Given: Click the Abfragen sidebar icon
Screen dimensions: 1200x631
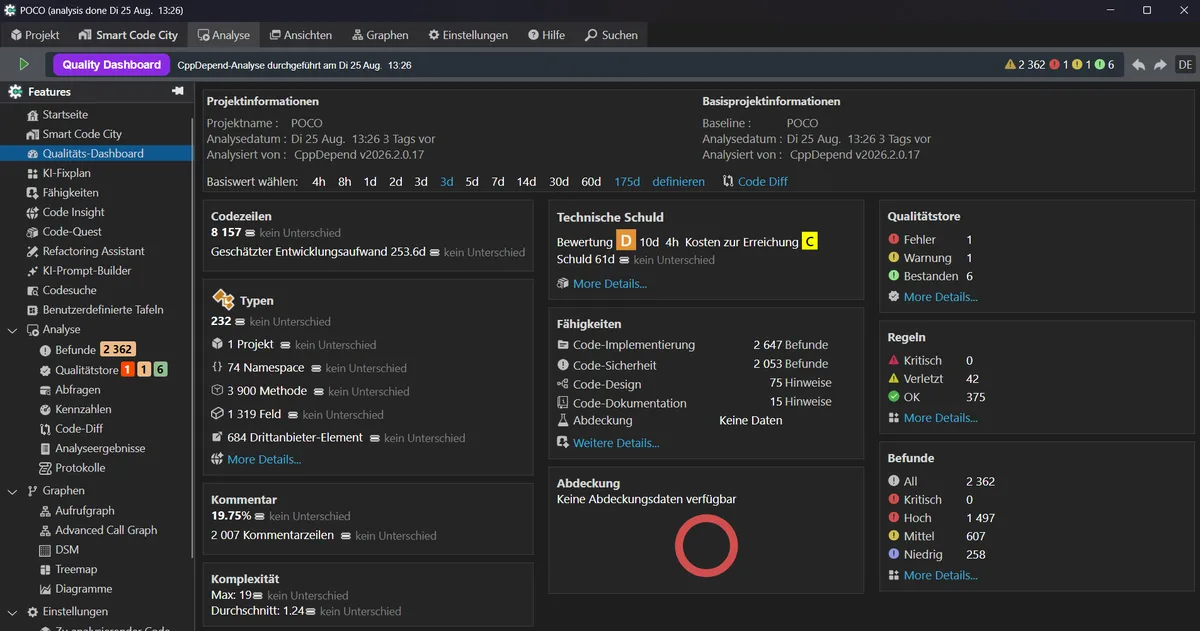Looking at the screenshot, I should coord(45,390).
